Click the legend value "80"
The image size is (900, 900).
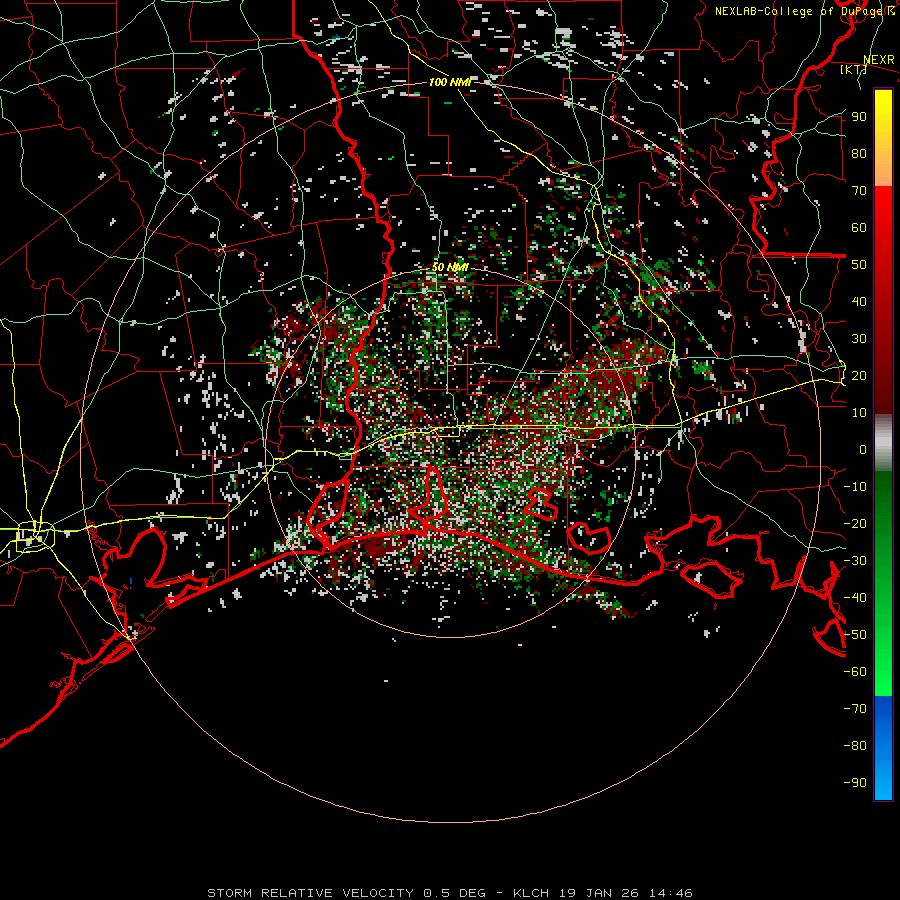coord(859,153)
